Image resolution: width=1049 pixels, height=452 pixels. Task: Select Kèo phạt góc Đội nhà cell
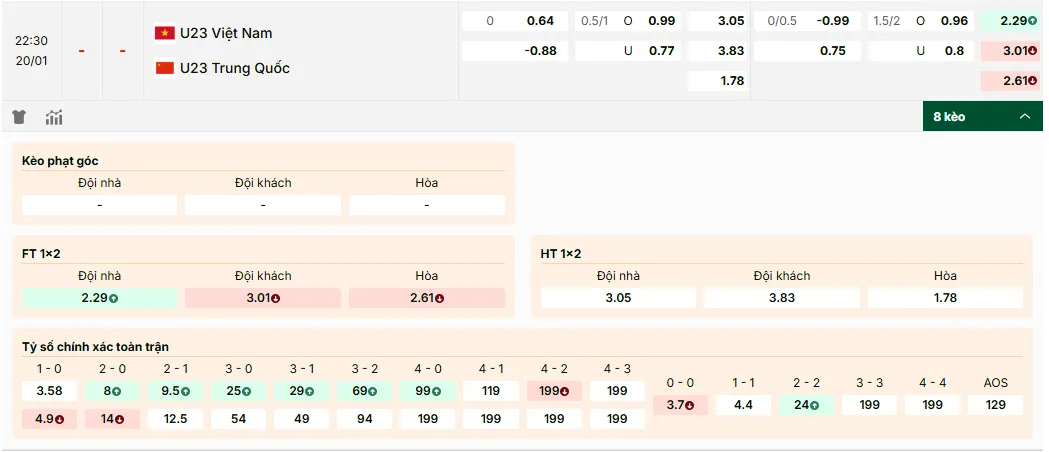click(x=99, y=205)
